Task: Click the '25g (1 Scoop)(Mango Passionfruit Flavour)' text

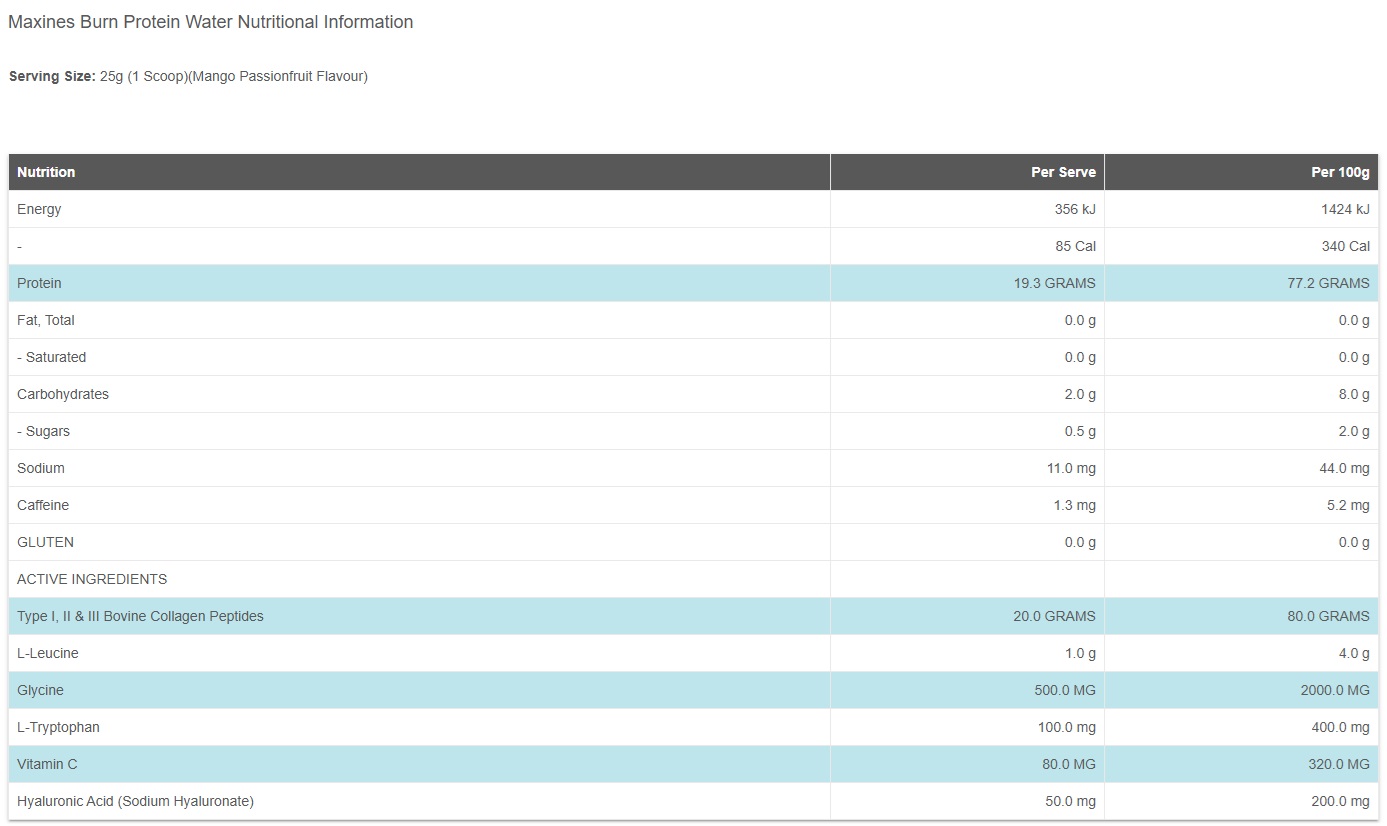Action: coord(234,77)
